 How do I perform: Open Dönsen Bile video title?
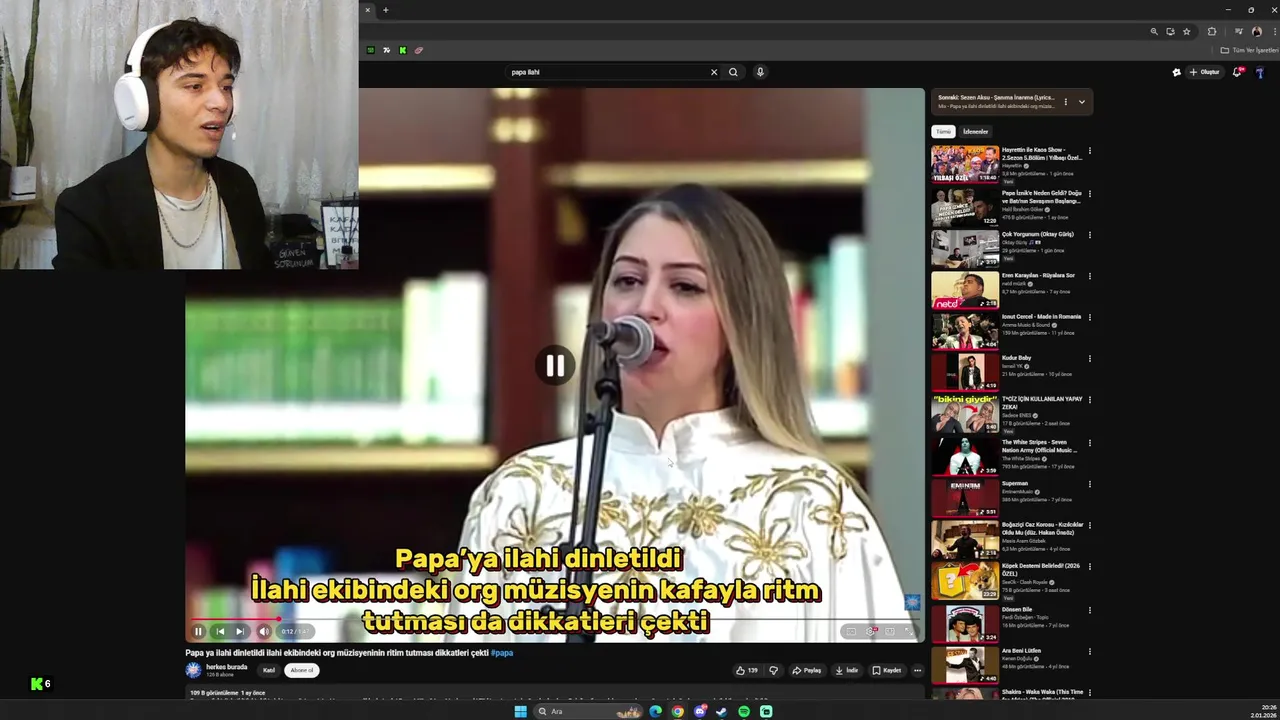coord(1017,610)
